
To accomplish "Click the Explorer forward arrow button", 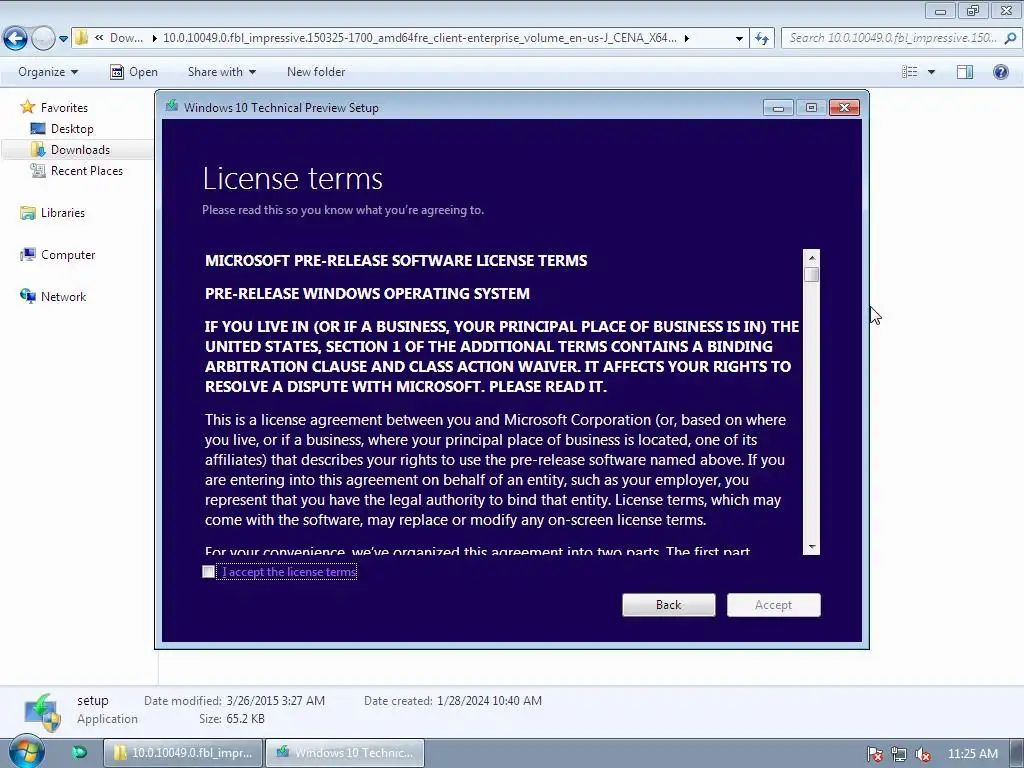I will [x=43, y=39].
